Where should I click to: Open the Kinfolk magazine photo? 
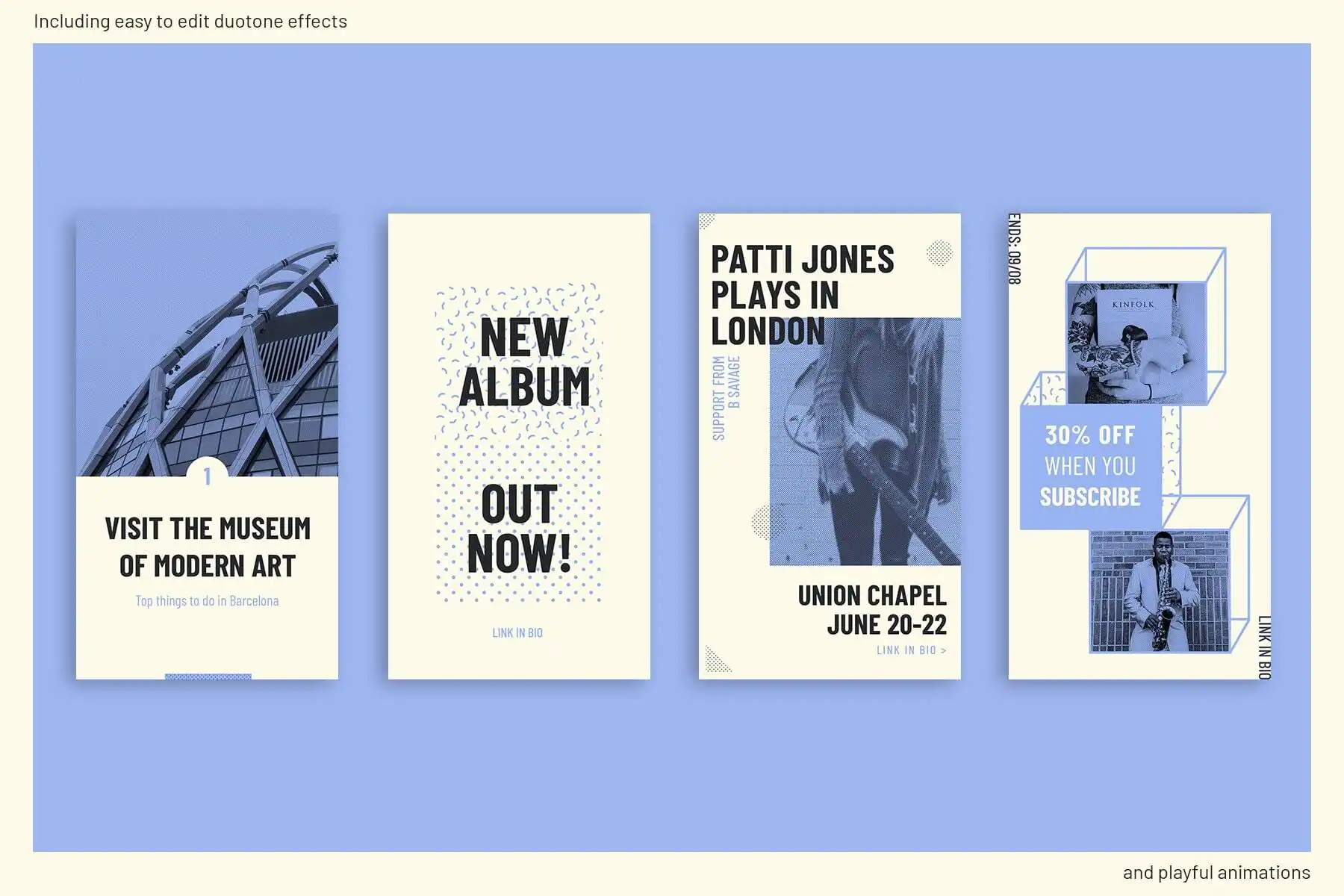tap(1136, 343)
